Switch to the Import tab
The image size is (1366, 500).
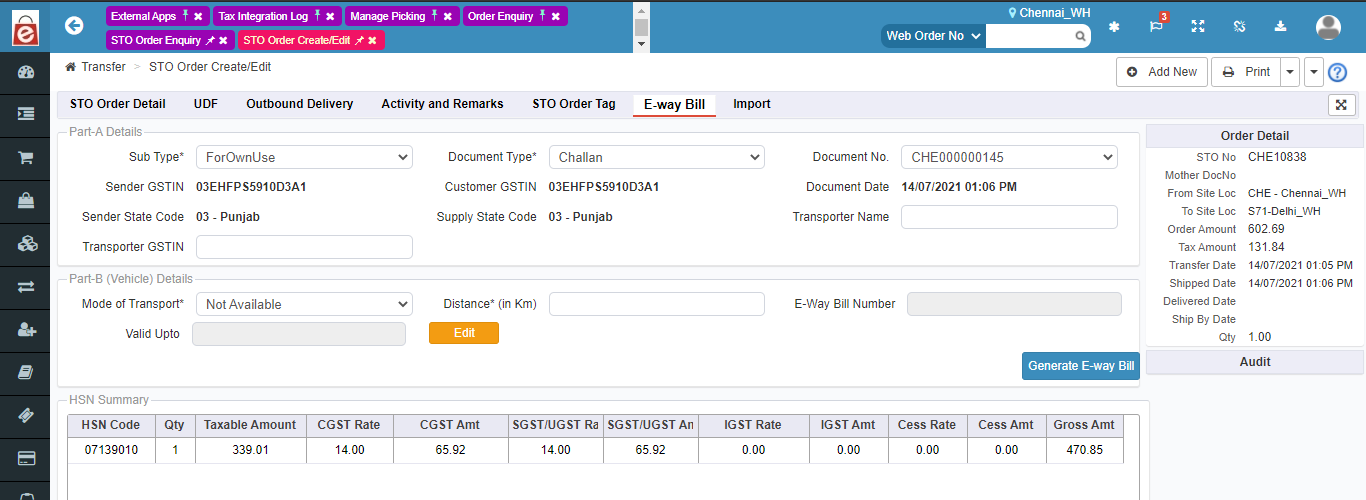tap(752, 104)
